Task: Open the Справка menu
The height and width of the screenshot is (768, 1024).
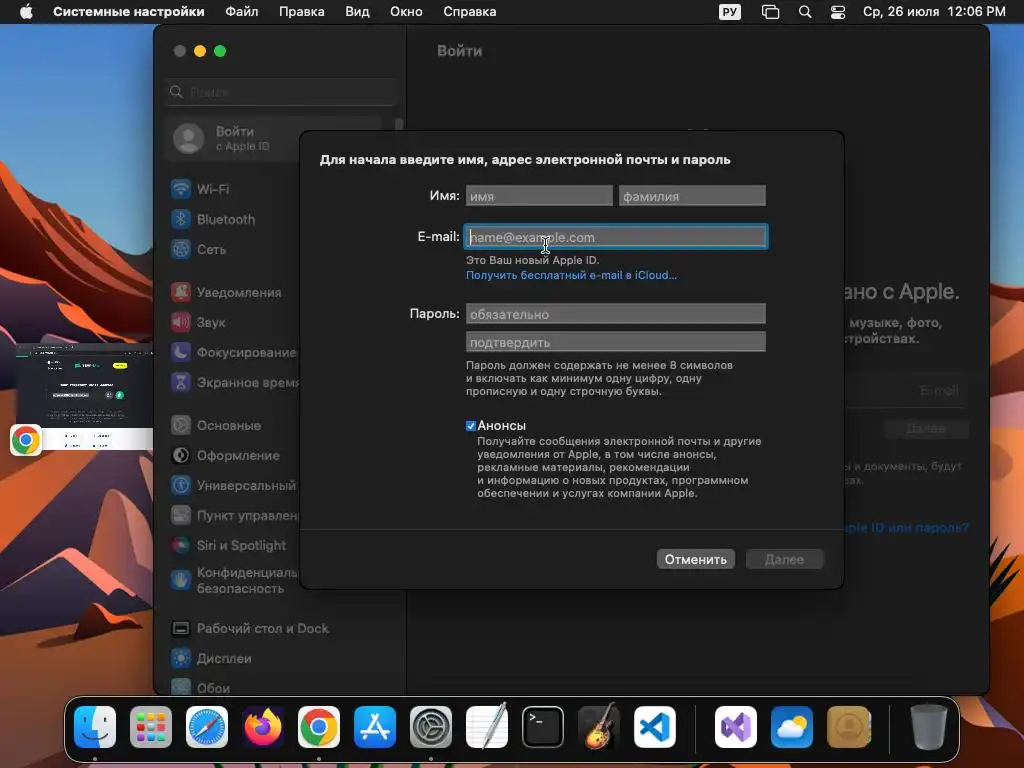Action: 470,12
